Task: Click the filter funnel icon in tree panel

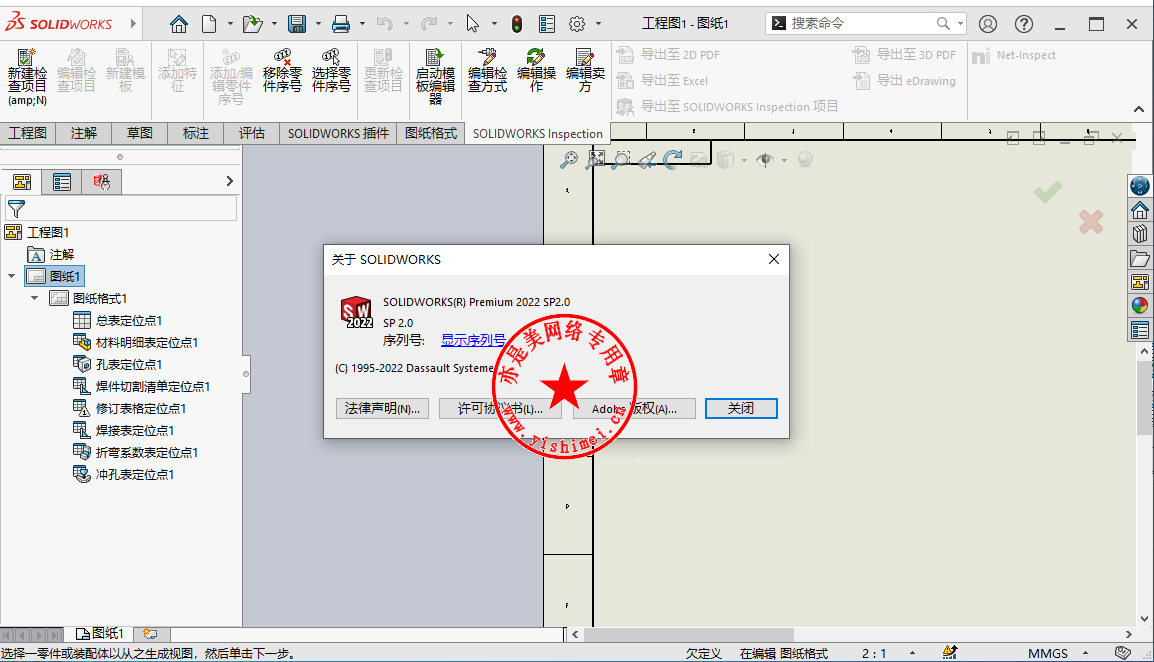Action: pyautogui.click(x=16, y=208)
